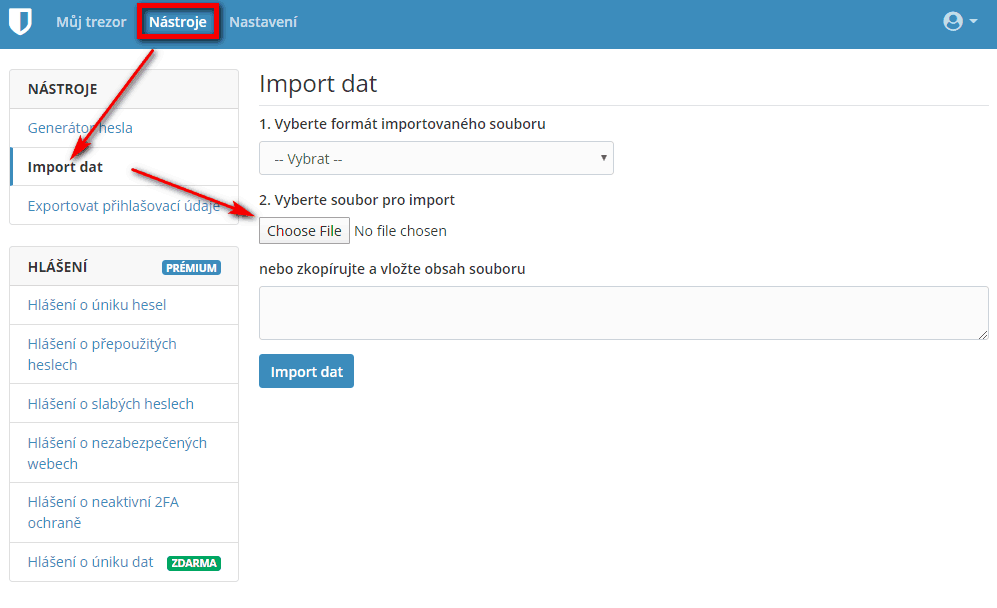Expand the account dropdown caret
This screenshot has height=608, width=997.
pos(973,22)
